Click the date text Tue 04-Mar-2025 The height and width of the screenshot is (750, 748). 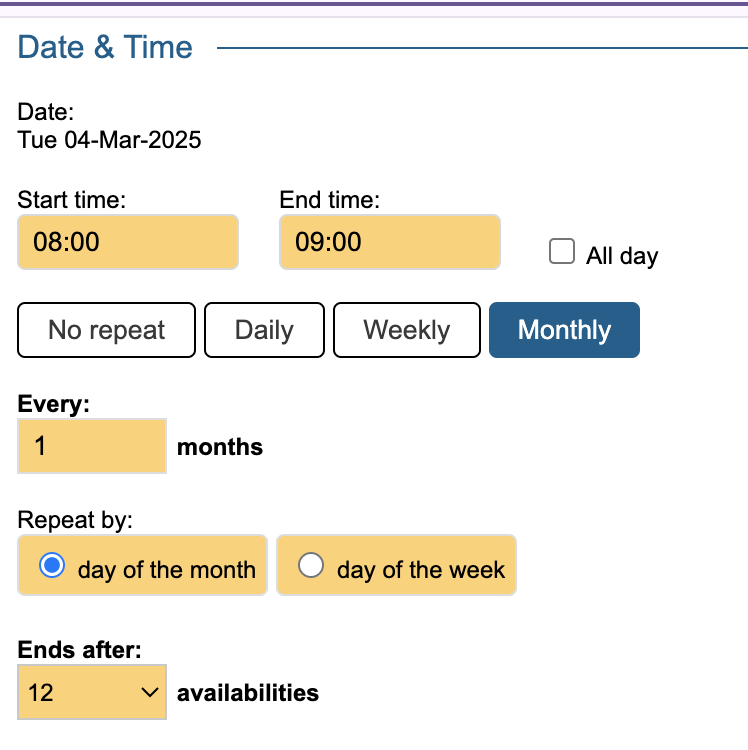(109, 140)
